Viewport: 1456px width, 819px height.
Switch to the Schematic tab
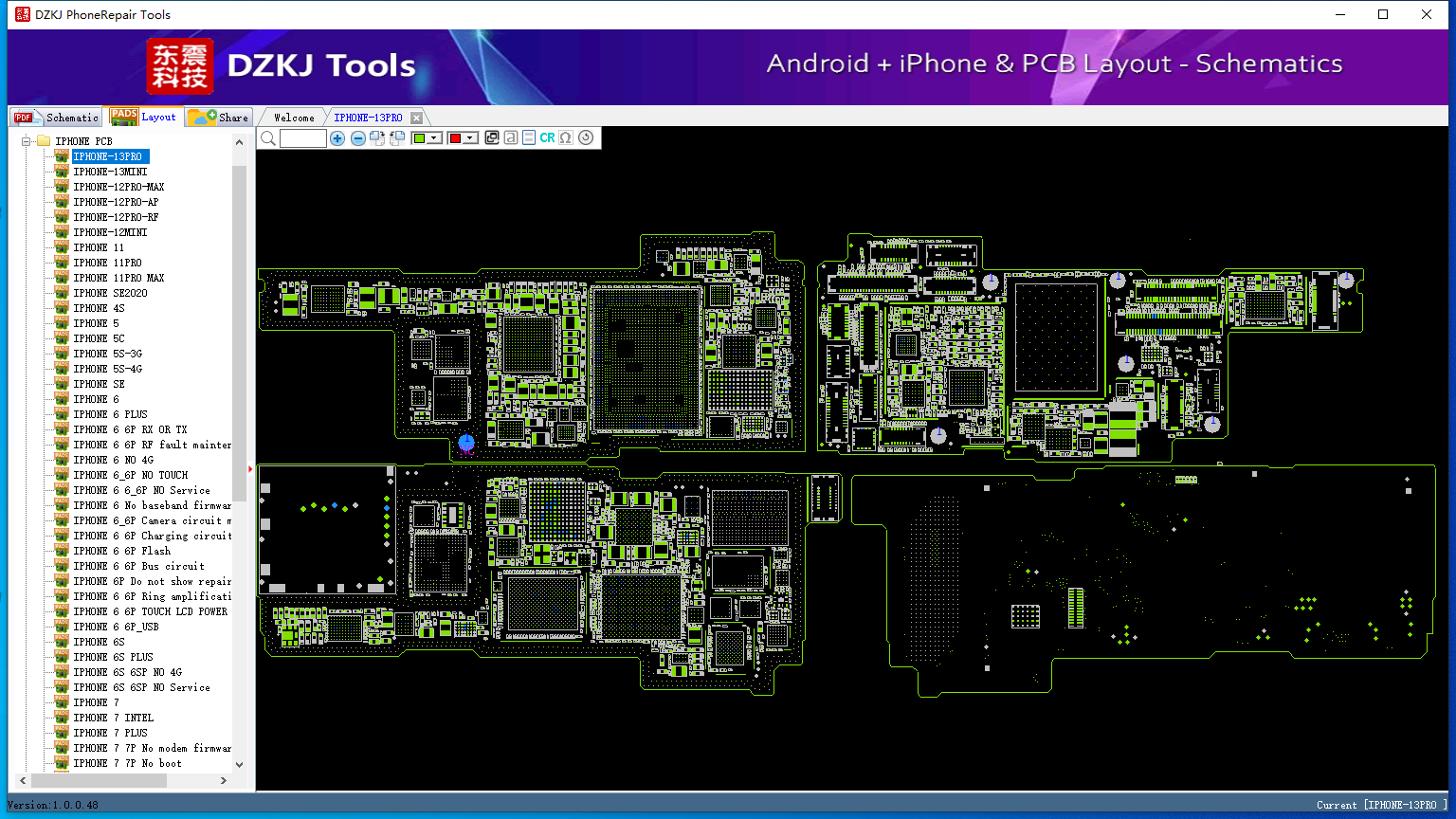click(56, 117)
